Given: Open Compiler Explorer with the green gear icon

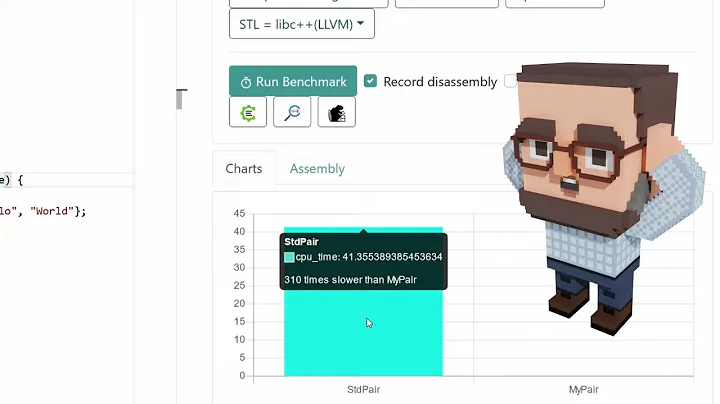Looking at the screenshot, I should [x=248, y=112].
